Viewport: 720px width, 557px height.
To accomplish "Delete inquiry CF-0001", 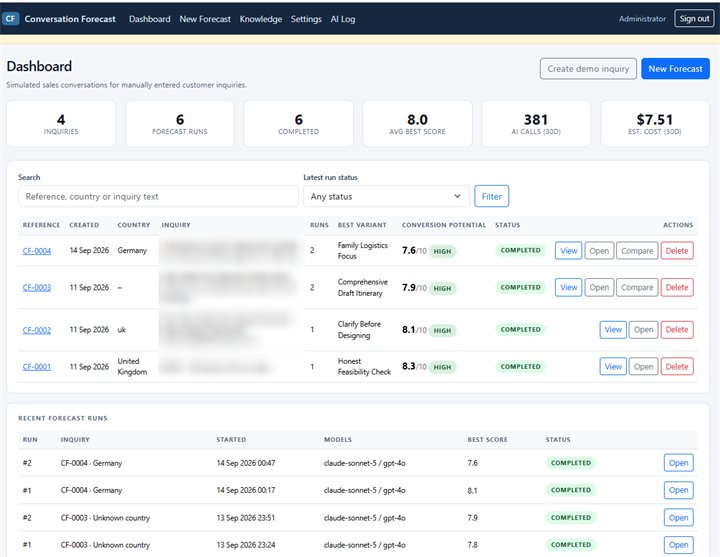I will (677, 366).
